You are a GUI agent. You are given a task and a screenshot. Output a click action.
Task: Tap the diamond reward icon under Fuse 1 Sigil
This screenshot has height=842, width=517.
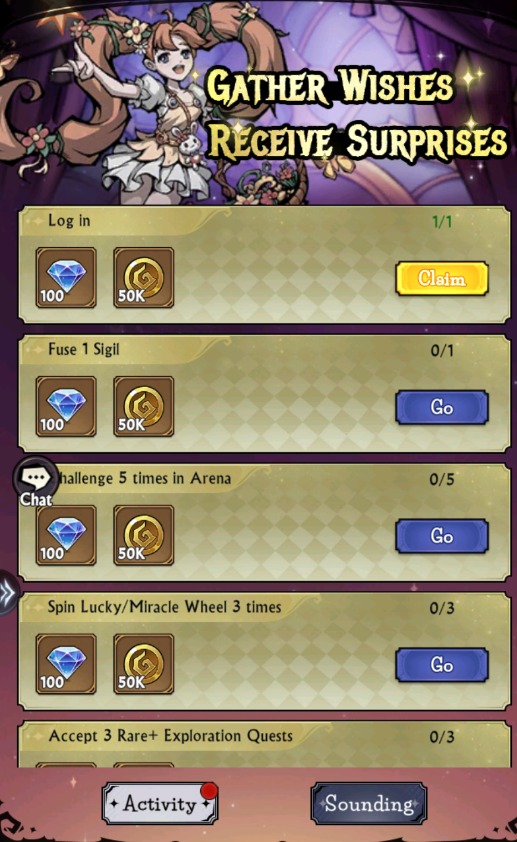66,407
